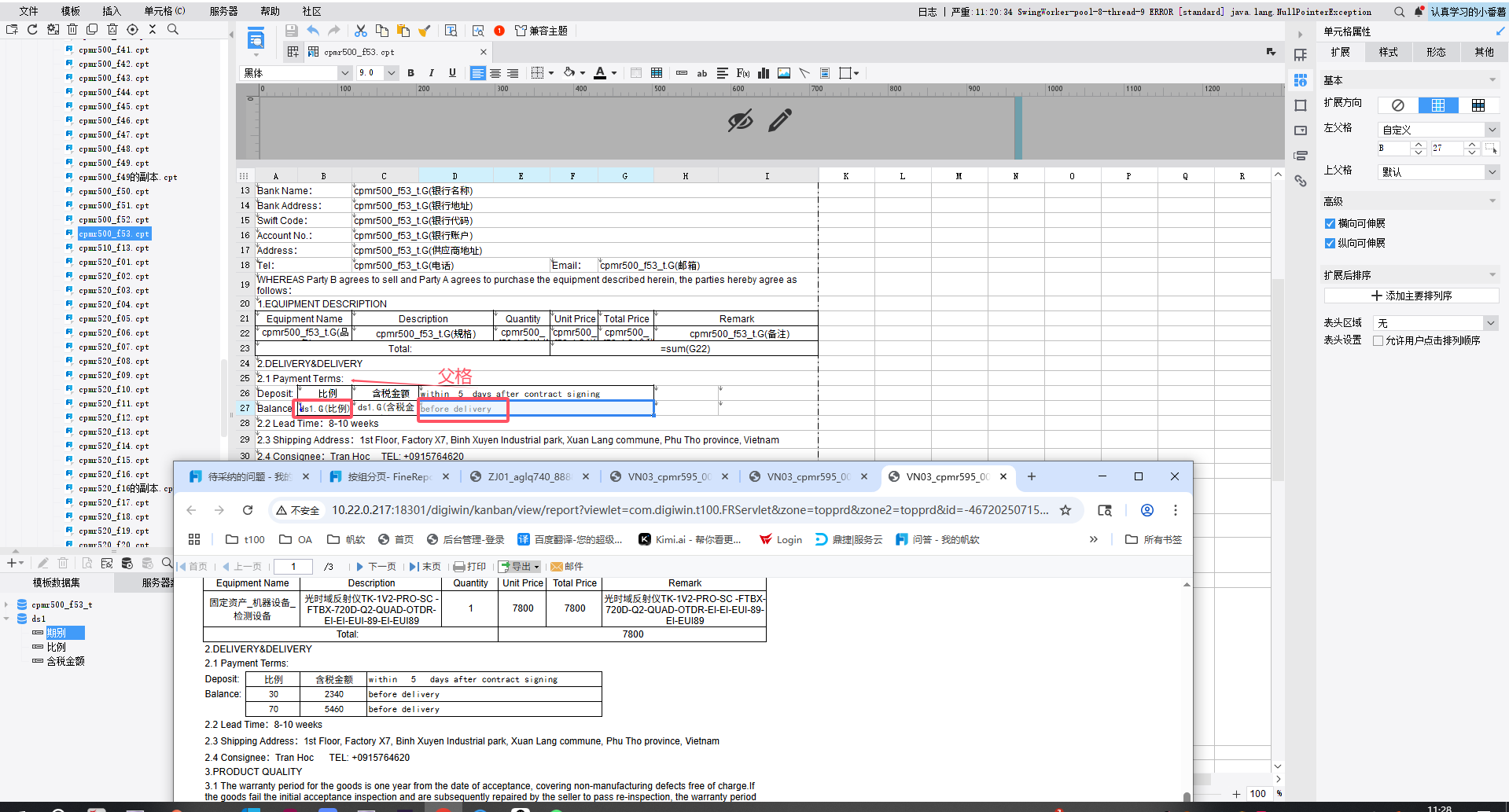Uncheck the 纵向可伸展 checkbox
This screenshot has height=812, width=1509.
(1330, 244)
